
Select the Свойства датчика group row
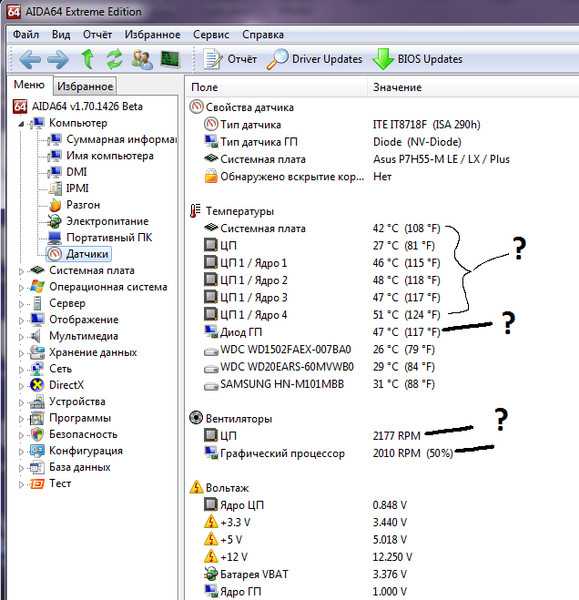tap(383, 107)
